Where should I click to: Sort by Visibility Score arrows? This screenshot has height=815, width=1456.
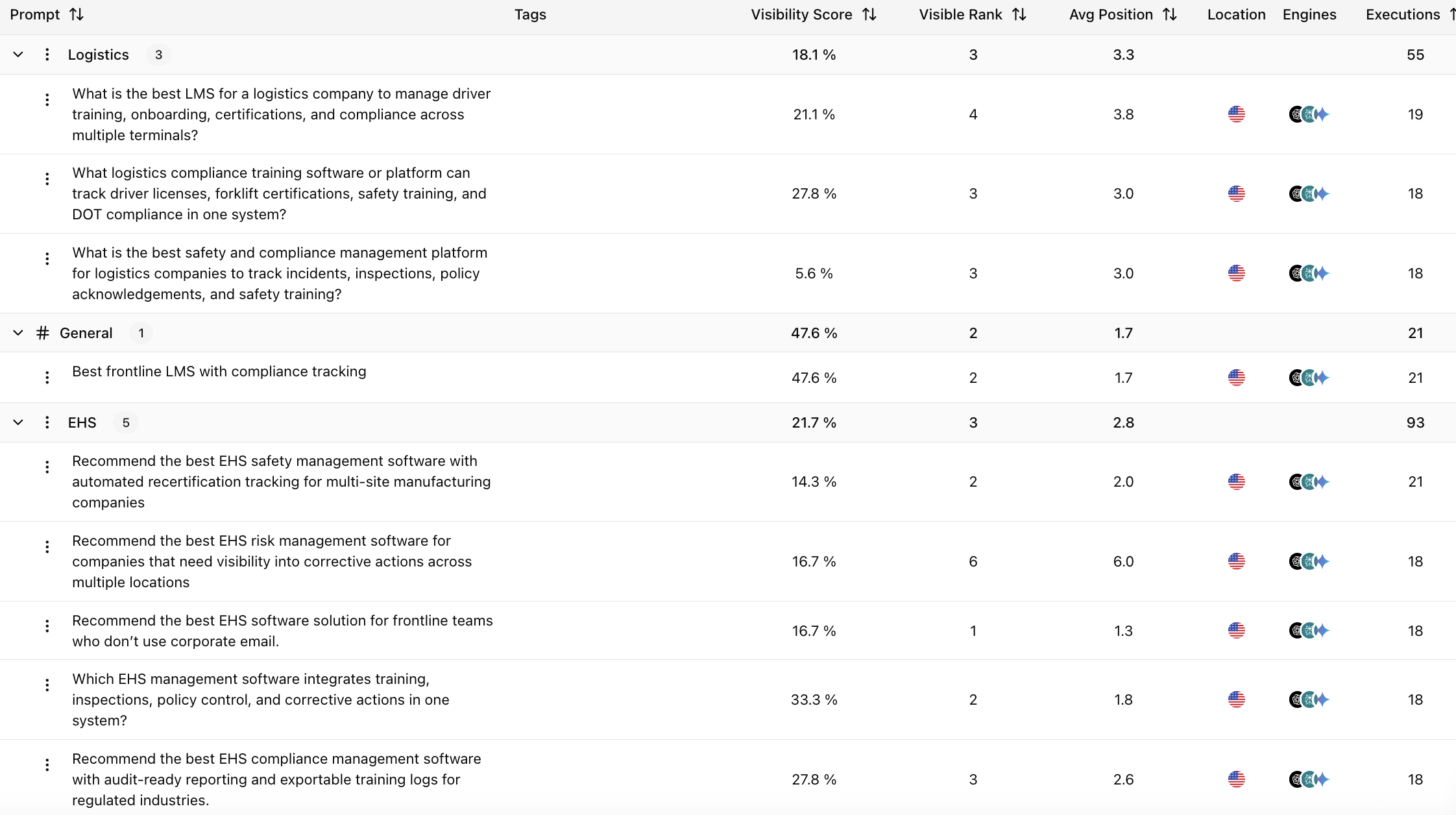point(869,14)
